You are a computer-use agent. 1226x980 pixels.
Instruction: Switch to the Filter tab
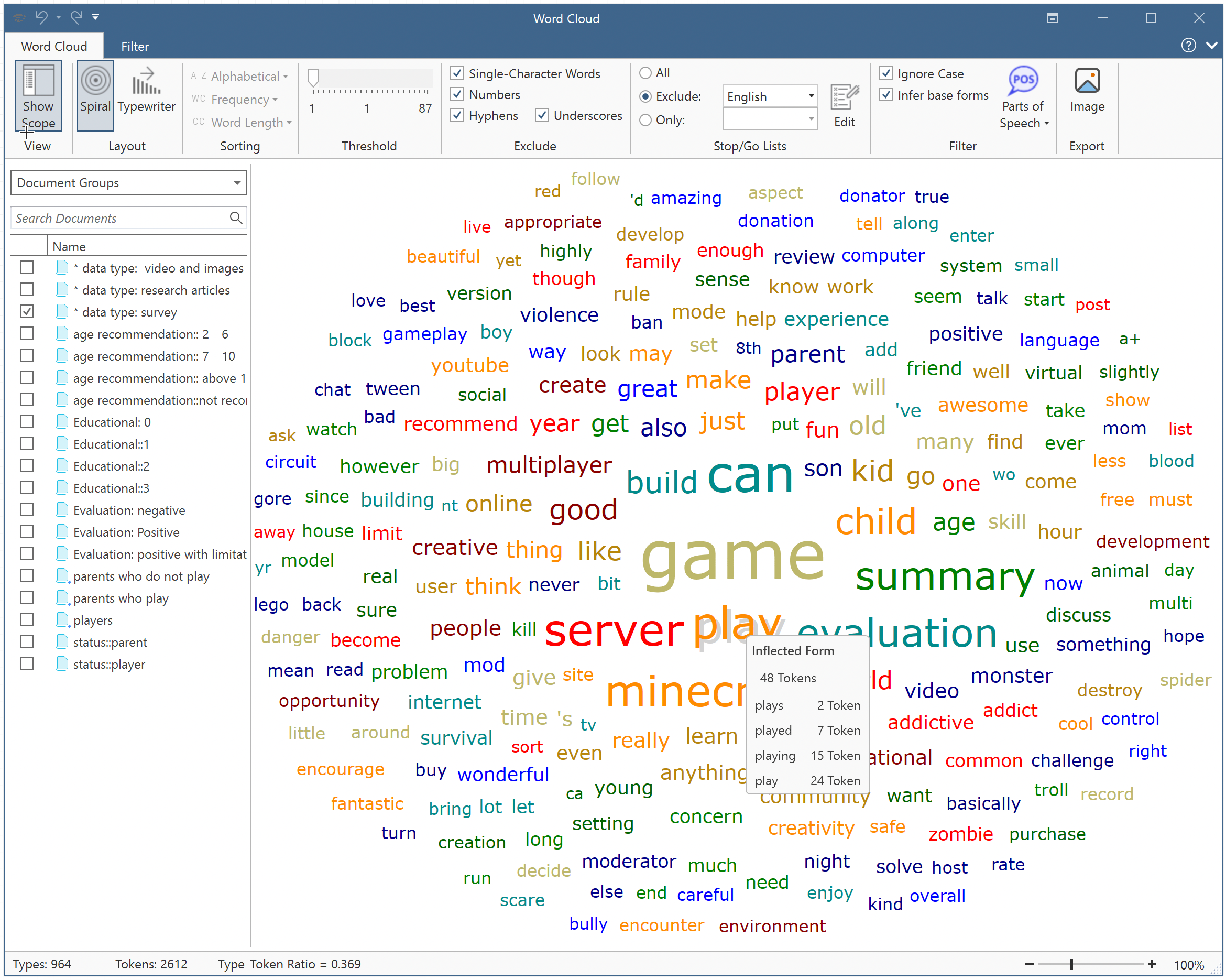point(134,46)
